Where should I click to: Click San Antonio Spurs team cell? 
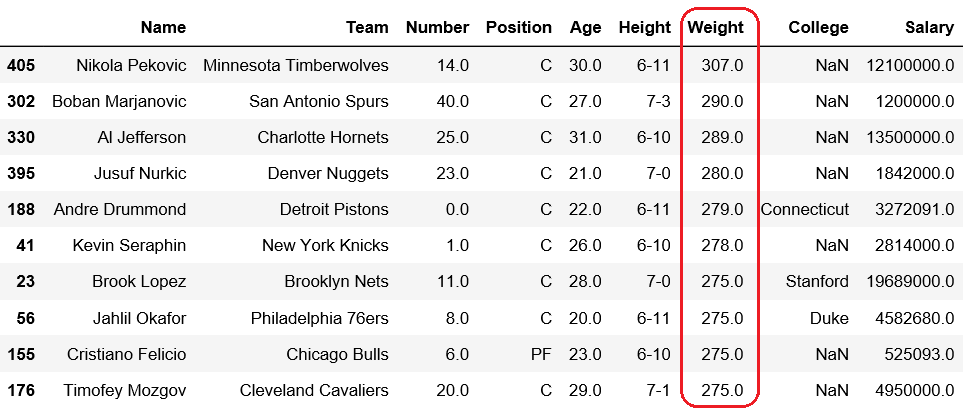[x=319, y=101]
